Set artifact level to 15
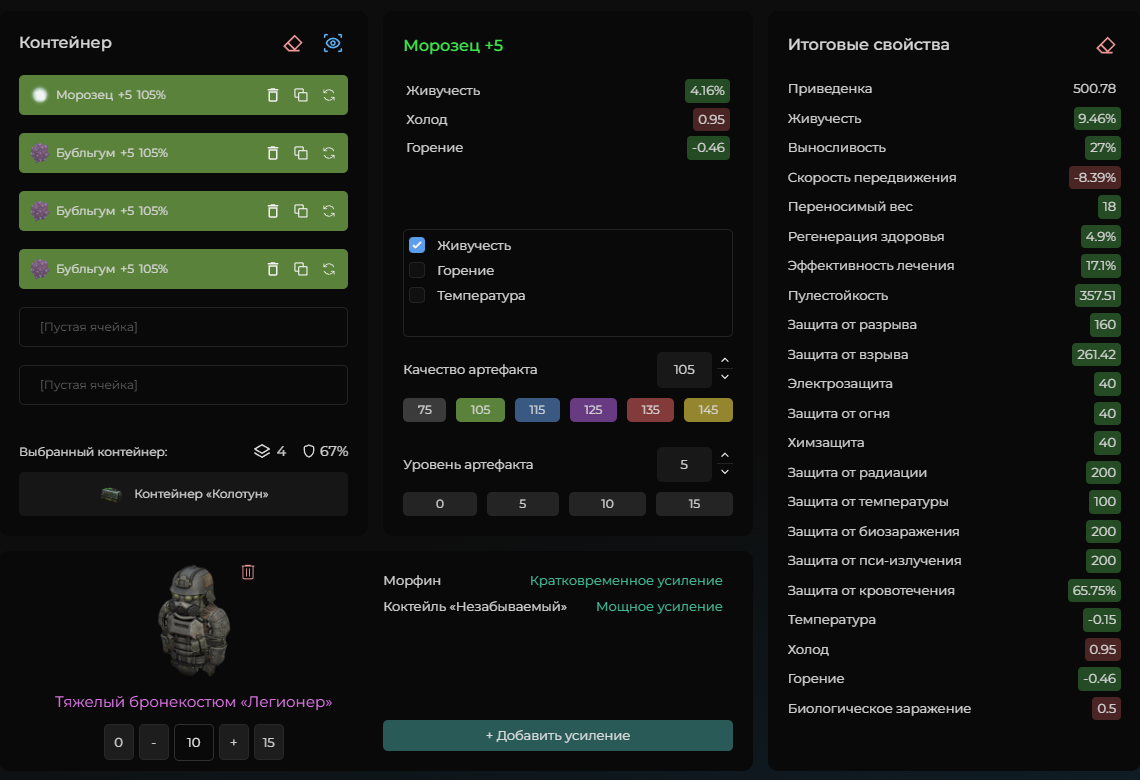 [694, 504]
